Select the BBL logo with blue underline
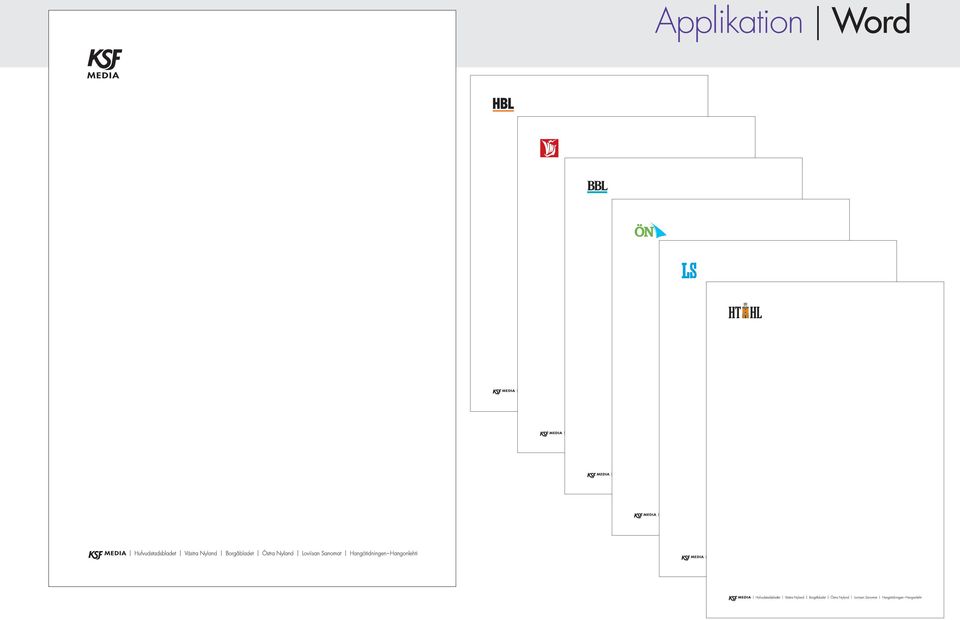This screenshot has height=620, width=960. point(597,187)
